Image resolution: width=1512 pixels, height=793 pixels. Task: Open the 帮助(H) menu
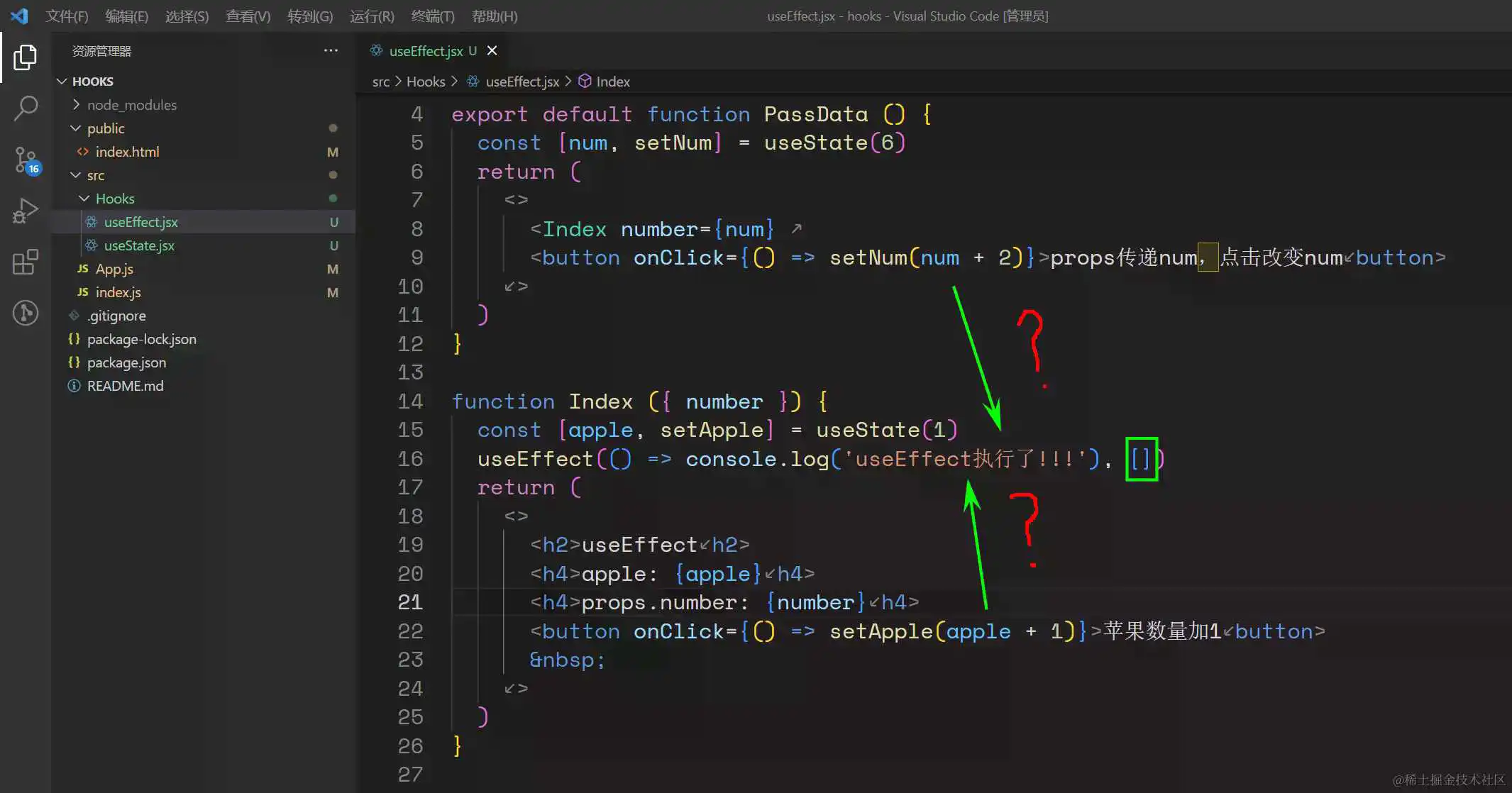(x=495, y=16)
